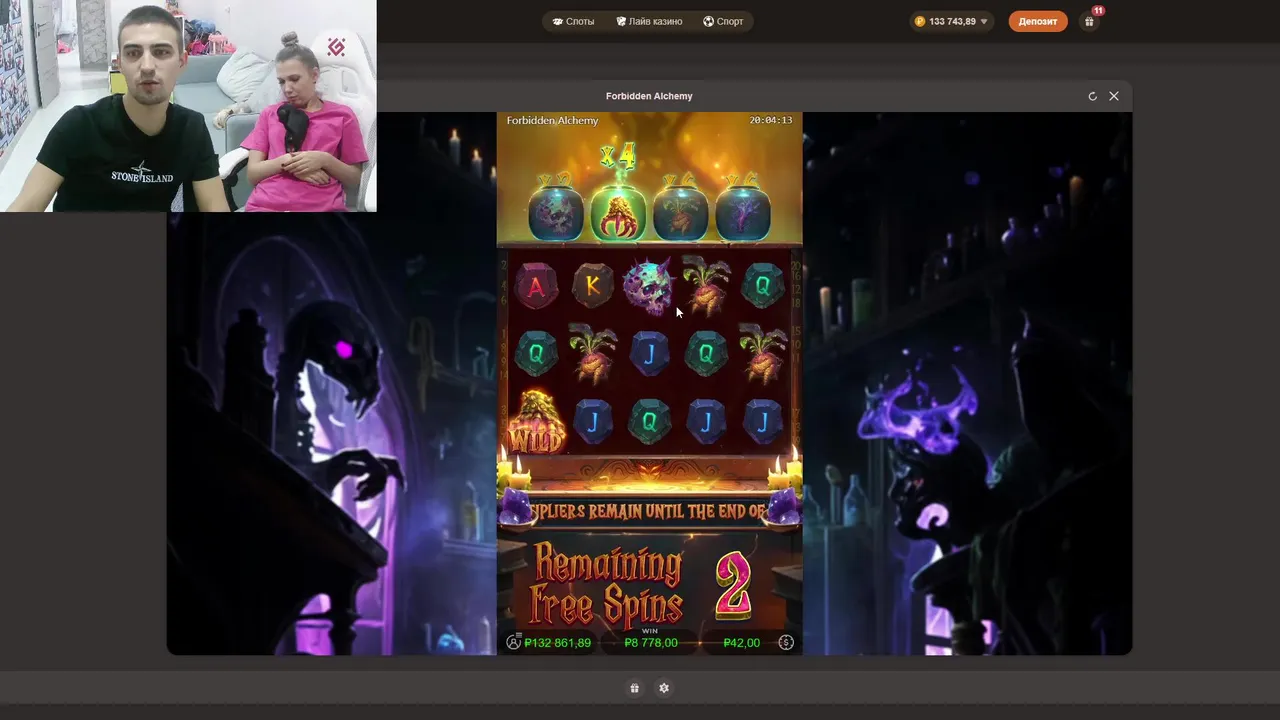Click the 20:04:13 game clock

[x=771, y=120]
